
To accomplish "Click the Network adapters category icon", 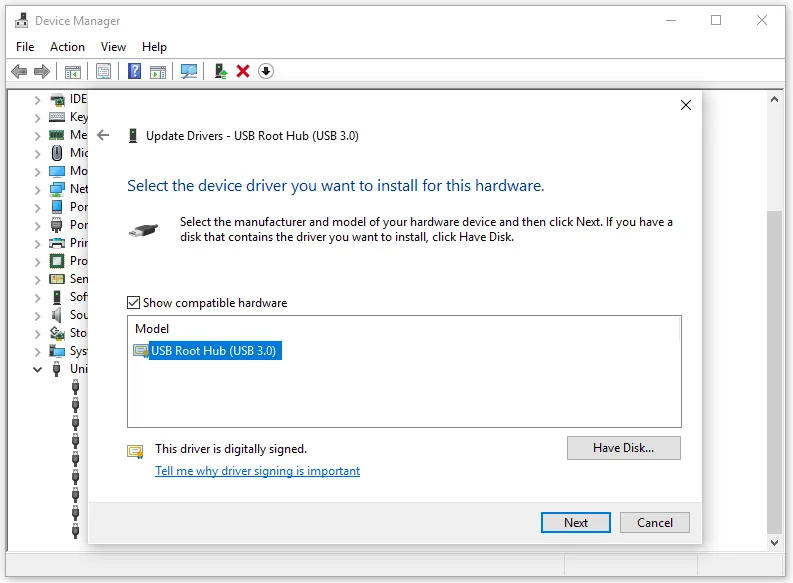I will point(57,189).
